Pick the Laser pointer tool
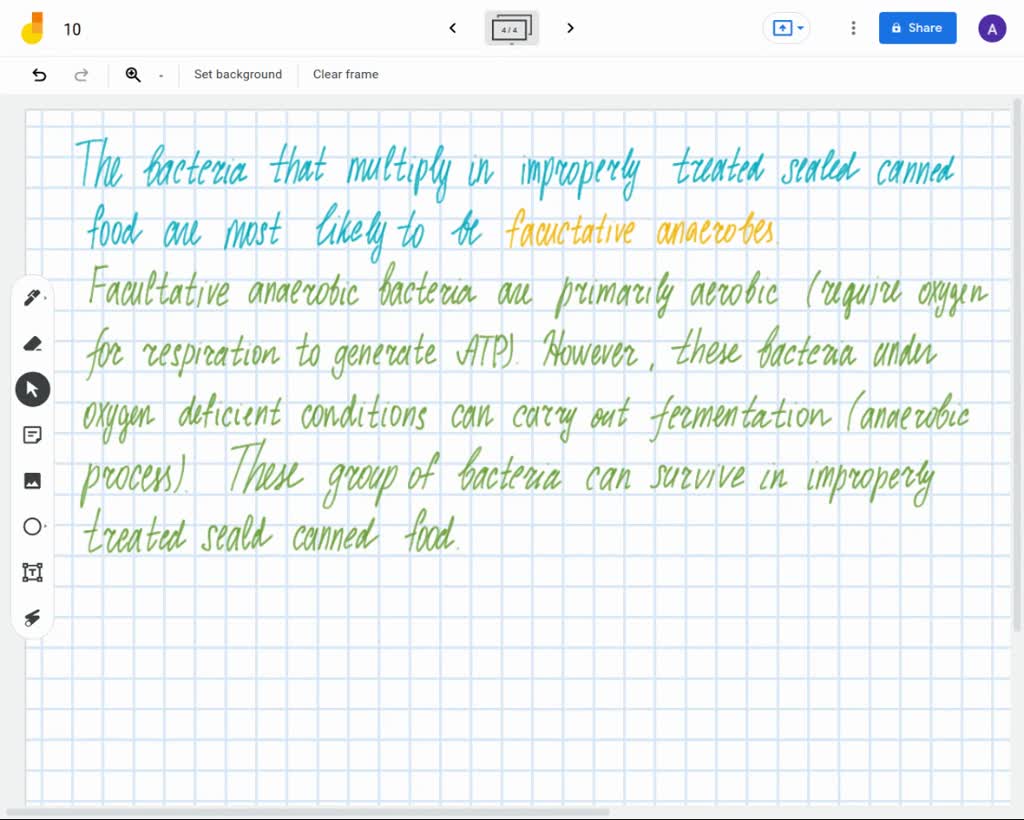Viewport: 1024px width, 820px height. pos(32,618)
